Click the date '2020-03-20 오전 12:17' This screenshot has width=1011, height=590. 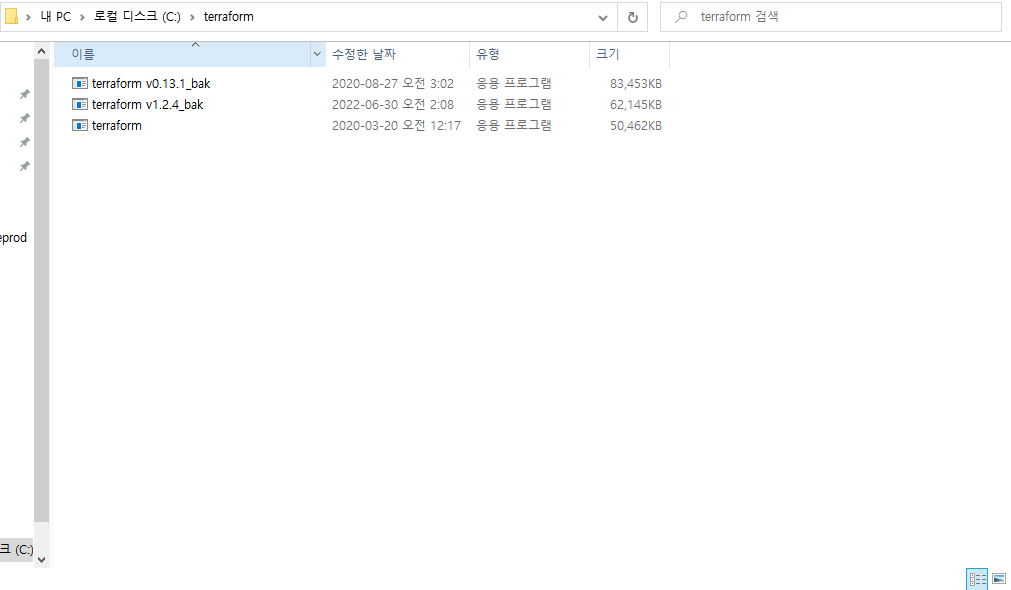click(396, 126)
